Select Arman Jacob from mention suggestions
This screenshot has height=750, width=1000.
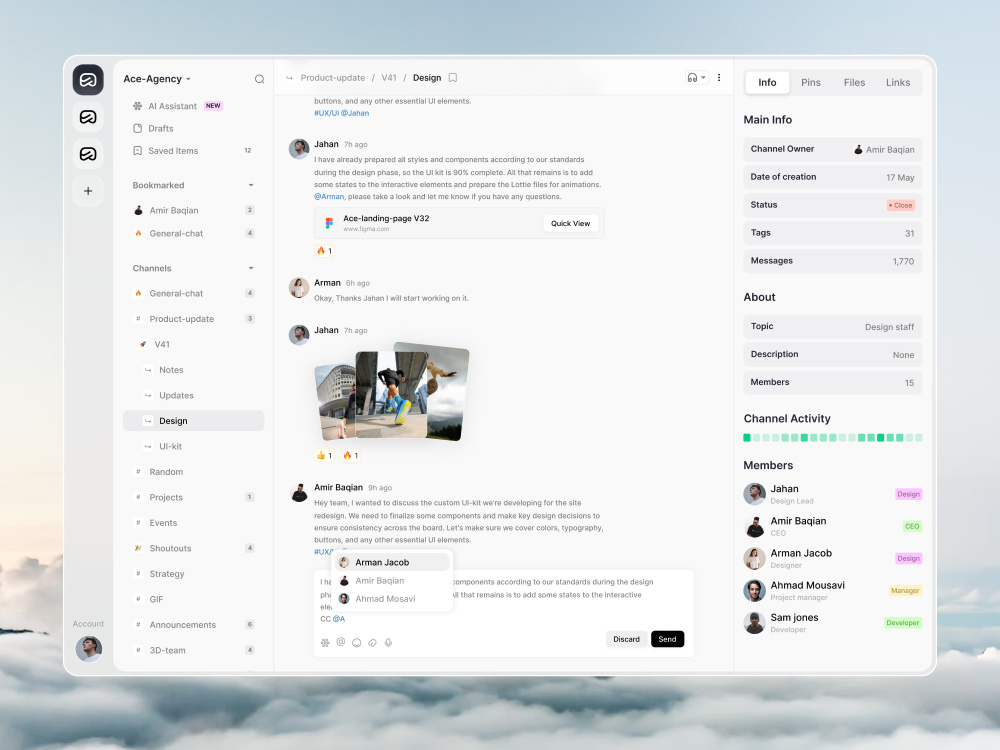click(x=393, y=562)
